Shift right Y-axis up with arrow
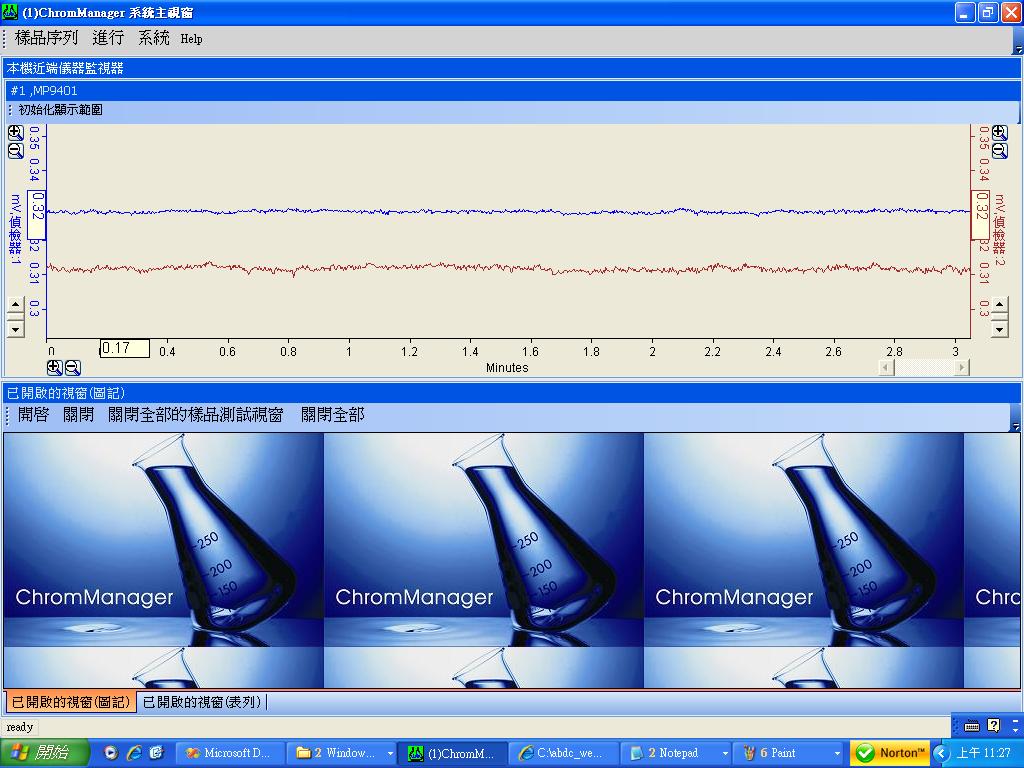1024x768 pixels. [1000, 305]
